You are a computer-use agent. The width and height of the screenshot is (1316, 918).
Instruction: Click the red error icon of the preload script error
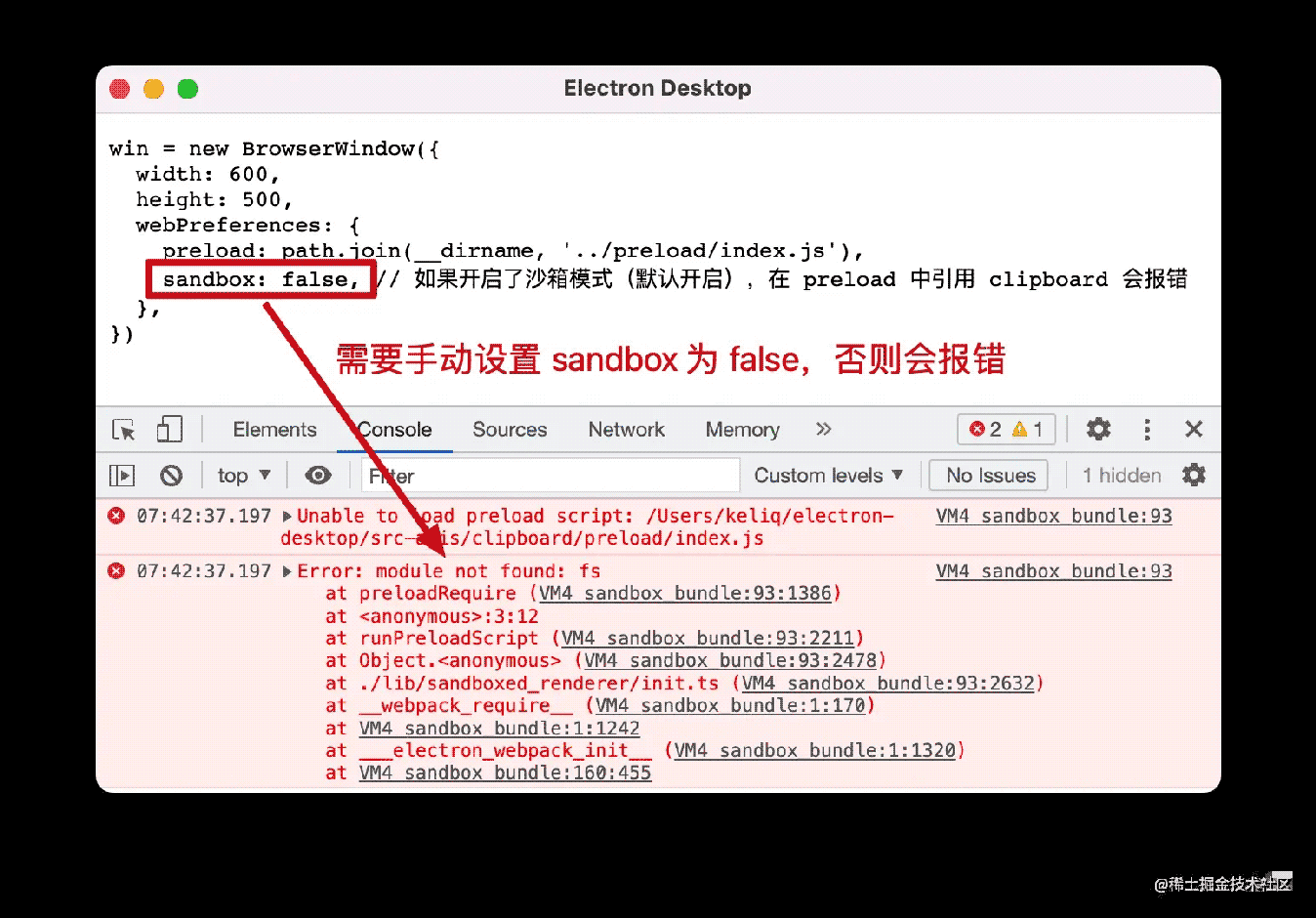[116, 515]
